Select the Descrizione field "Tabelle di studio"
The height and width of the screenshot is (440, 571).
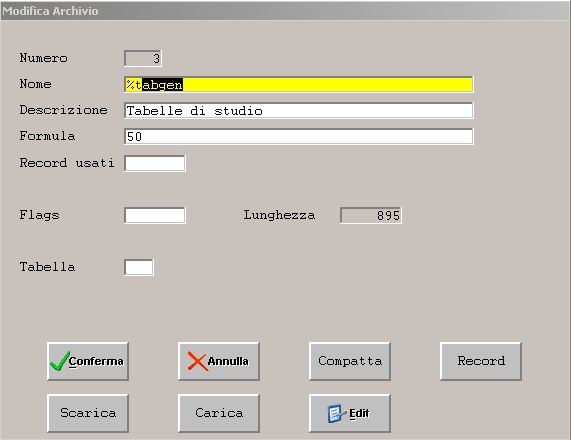[x=299, y=110]
